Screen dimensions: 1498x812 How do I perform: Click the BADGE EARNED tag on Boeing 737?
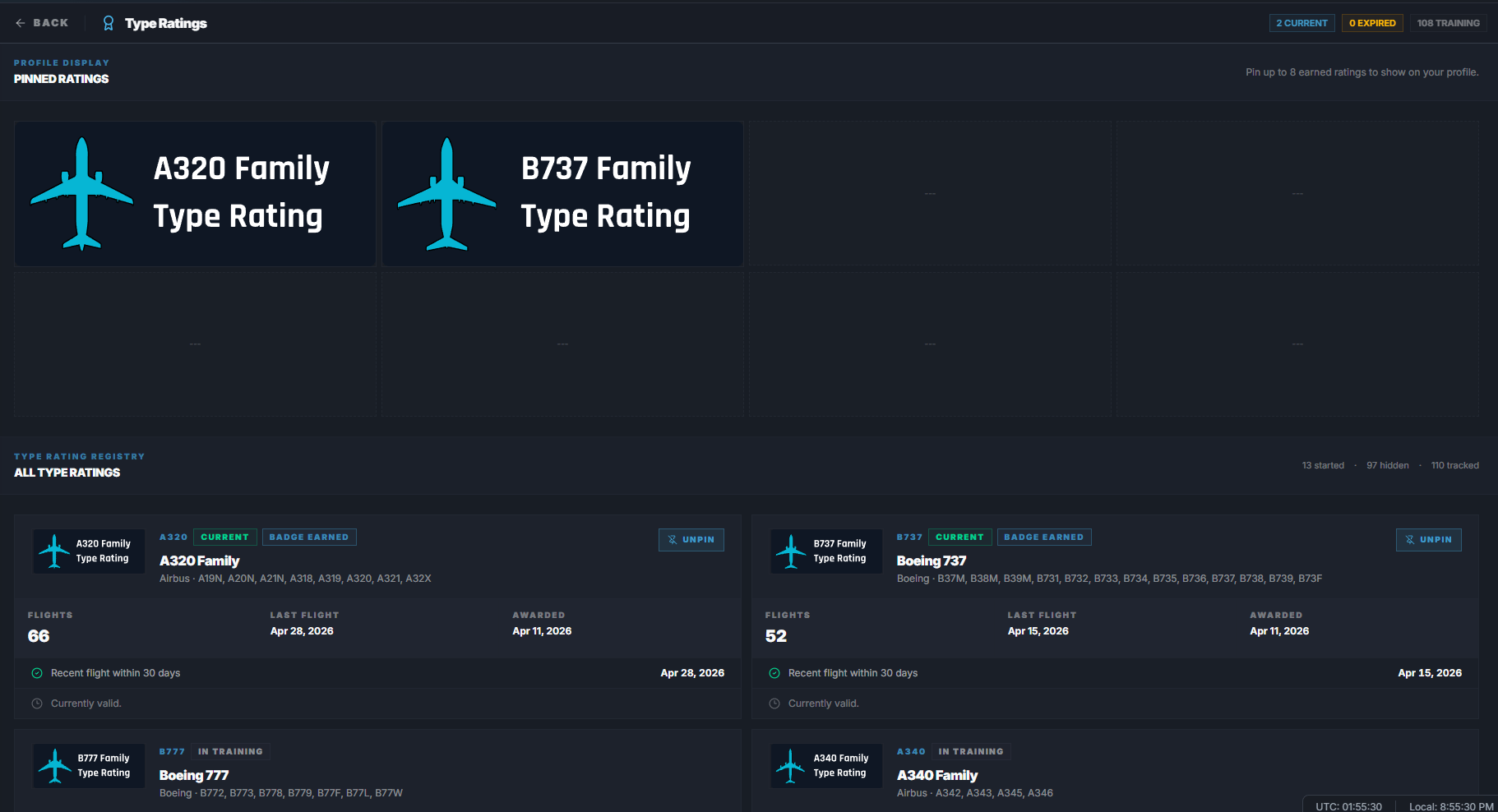pyautogui.click(x=1044, y=537)
